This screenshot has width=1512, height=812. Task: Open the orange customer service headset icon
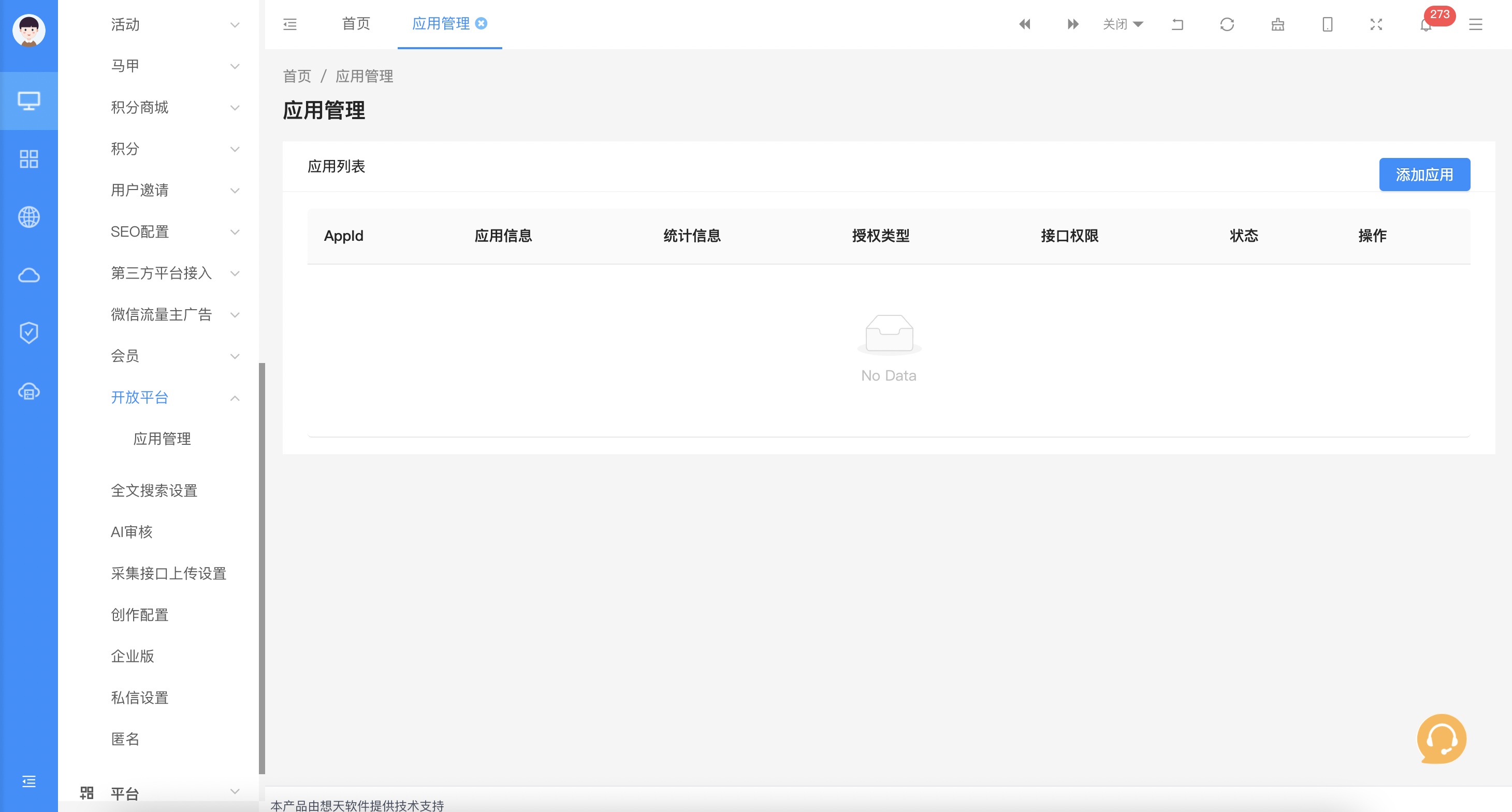pos(1442,738)
